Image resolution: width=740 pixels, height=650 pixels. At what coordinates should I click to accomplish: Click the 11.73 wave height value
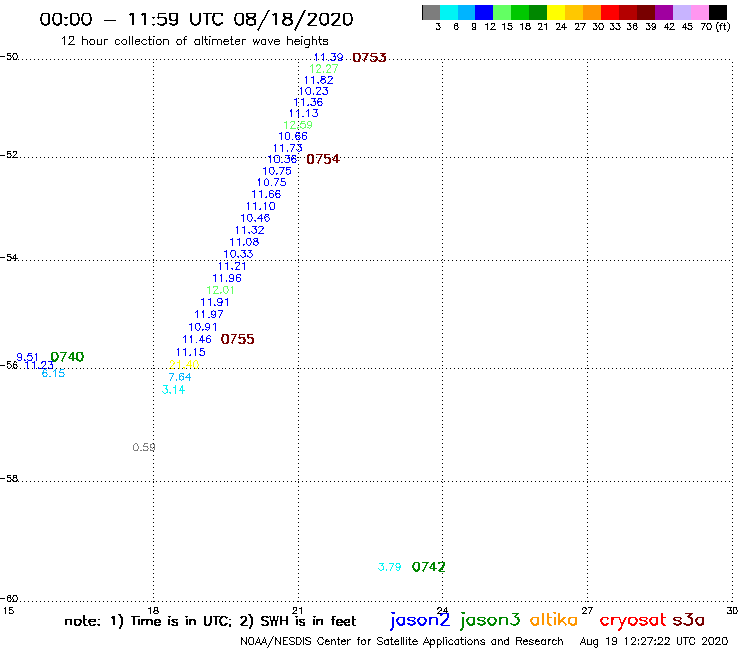pos(287,148)
